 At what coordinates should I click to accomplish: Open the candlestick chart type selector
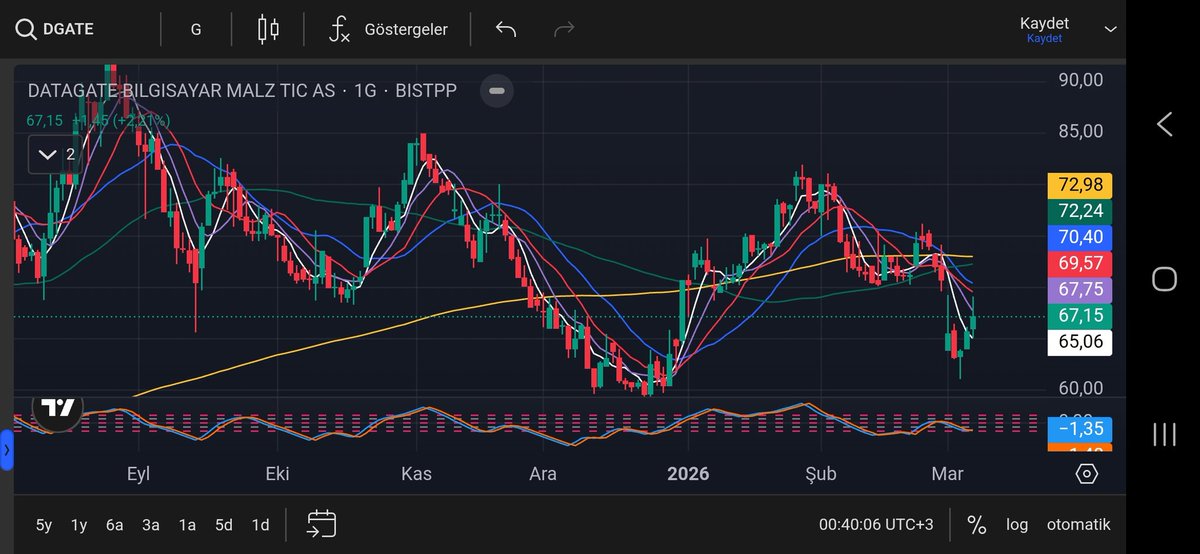pyautogui.click(x=268, y=29)
